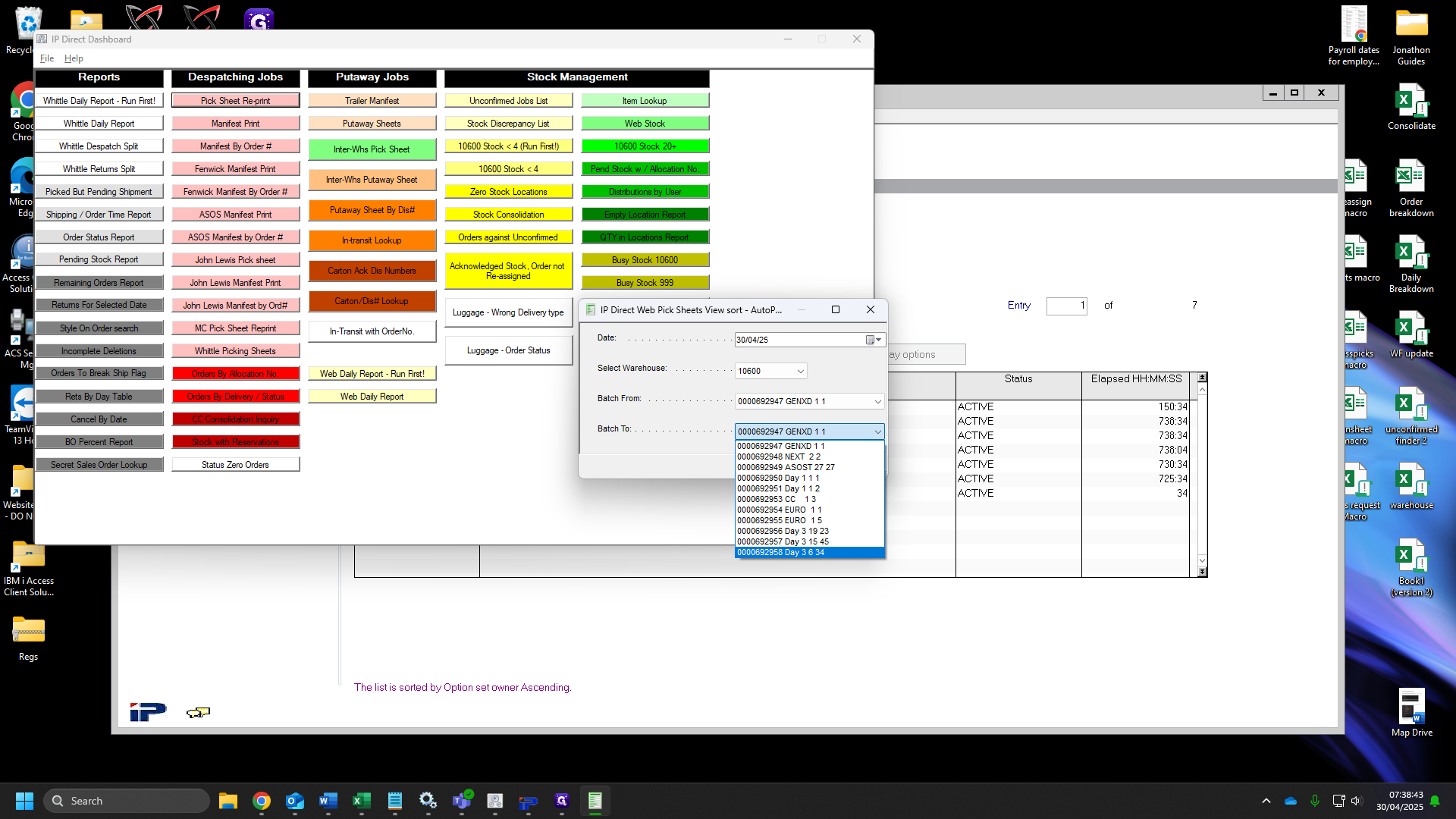Click Whittle Daily Report - Run First! button
This screenshot has height=819, width=1456.
click(99, 101)
